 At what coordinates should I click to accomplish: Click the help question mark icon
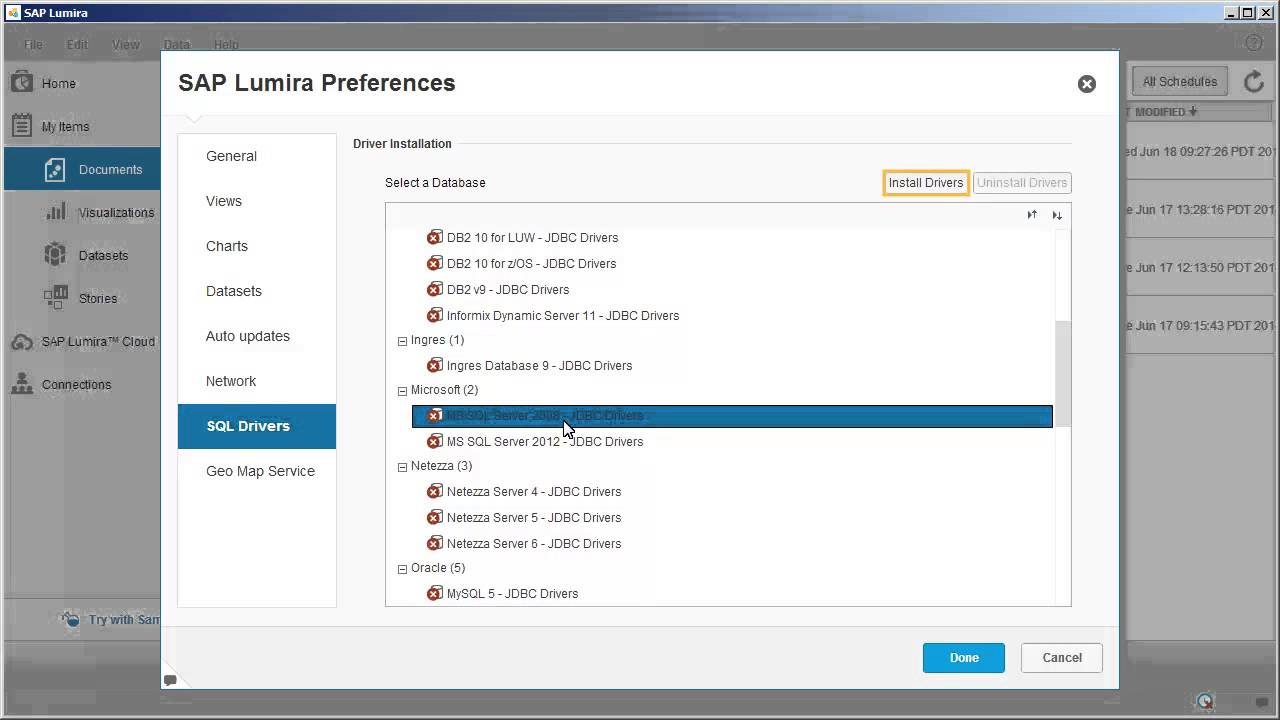pos(1254,43)
